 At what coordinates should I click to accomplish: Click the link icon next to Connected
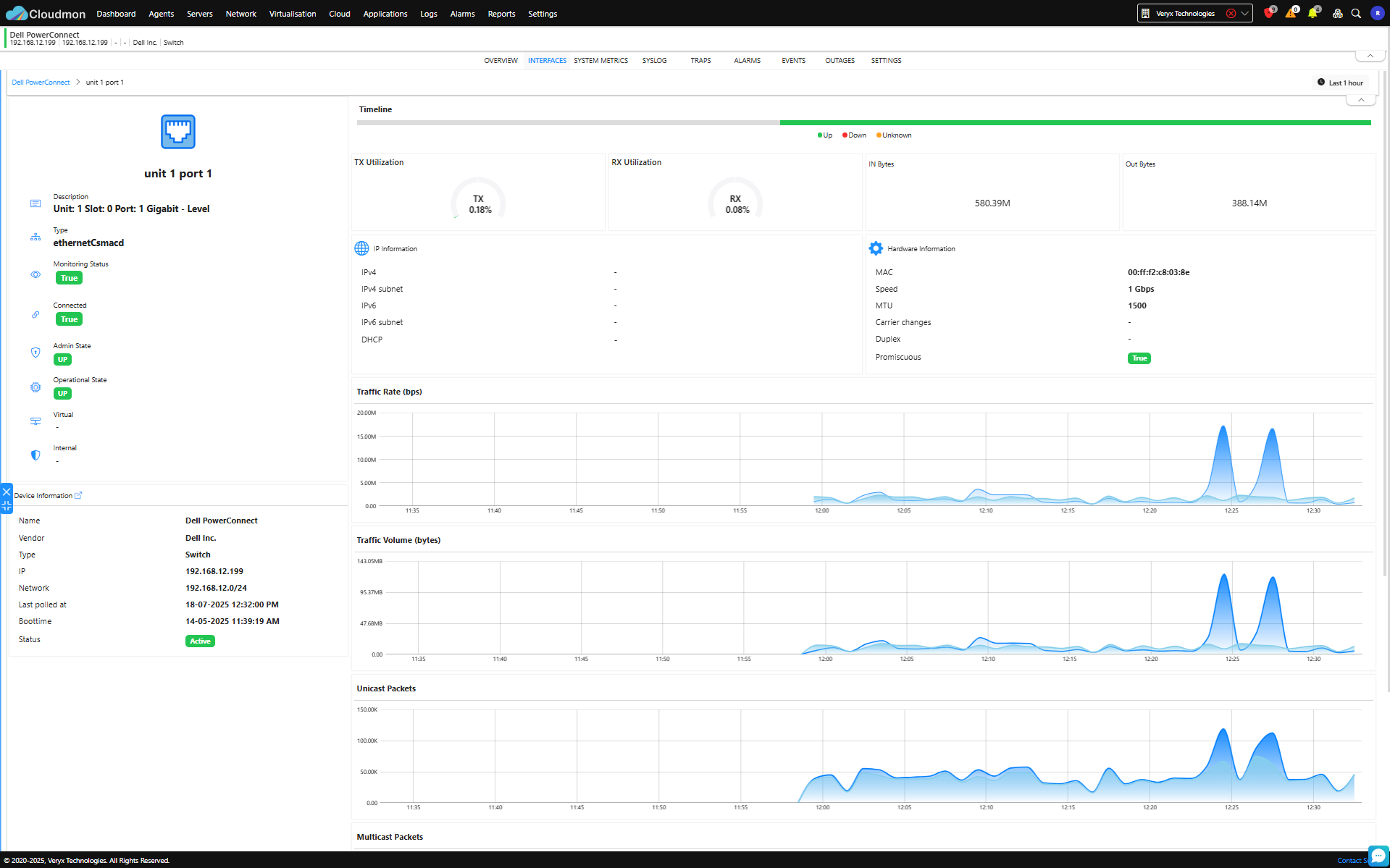click(35, 315)
